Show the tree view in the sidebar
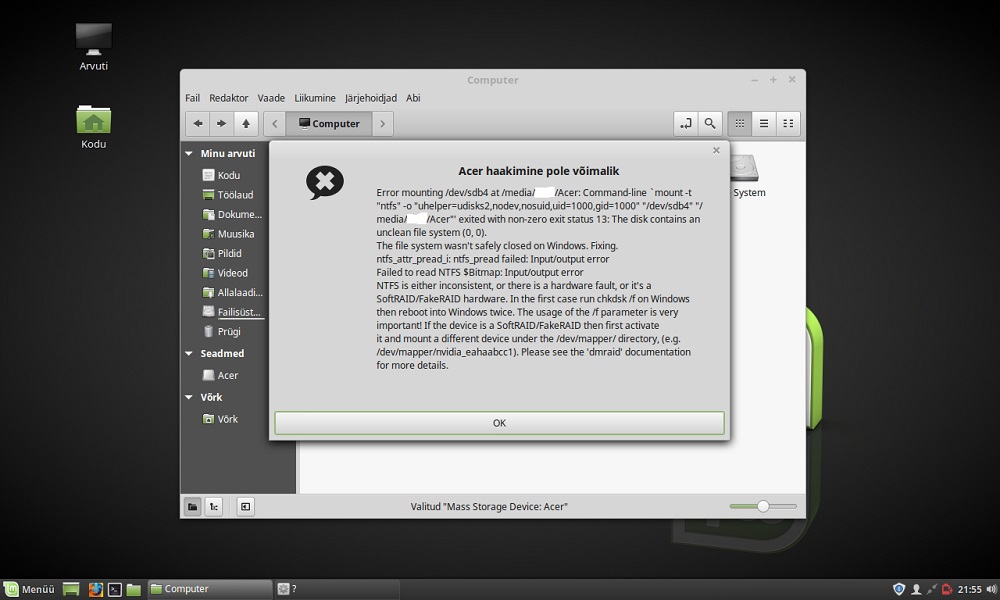The width and height of the screenshot is (1000, 600). 214,507
